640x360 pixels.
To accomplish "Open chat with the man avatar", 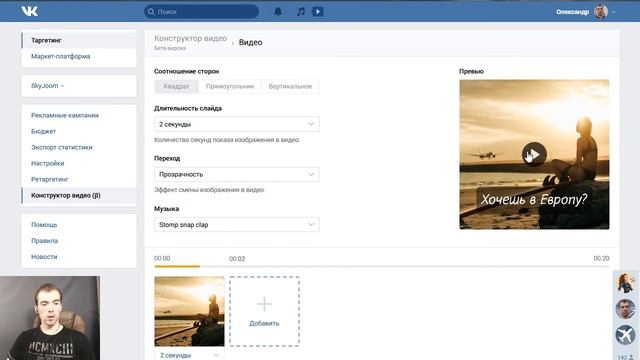I will (626, 309).
